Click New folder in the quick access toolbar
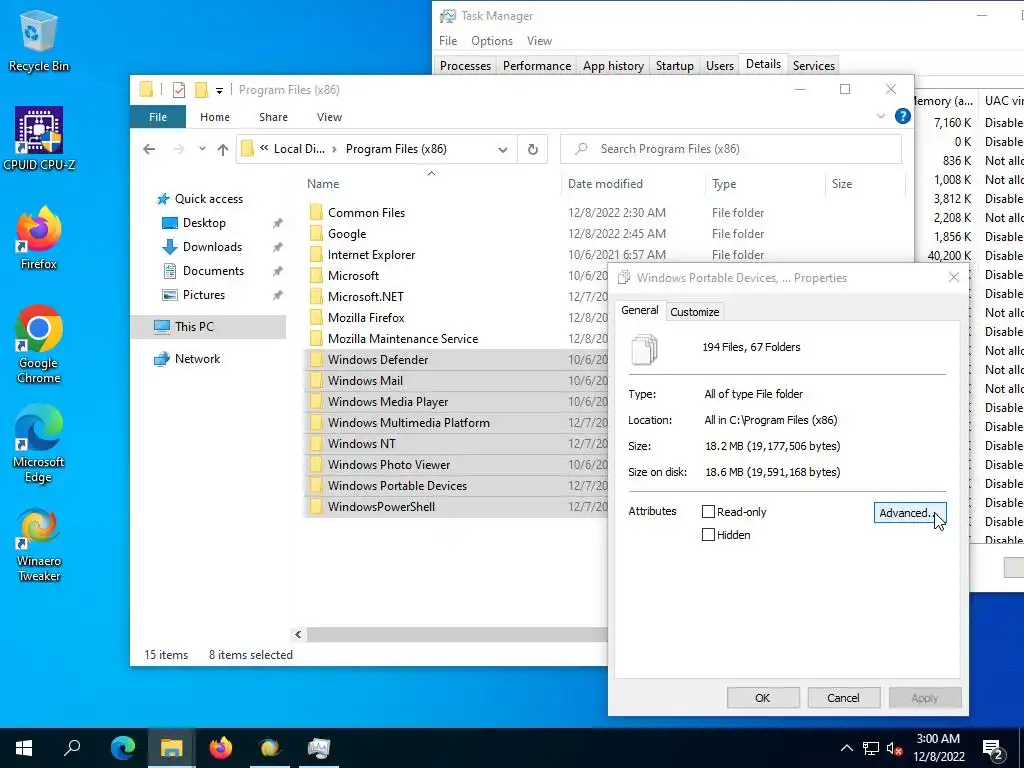Image resolution: width=1024 pixels, height=768 pixels. pyautogui.click(x=201, y=89)
